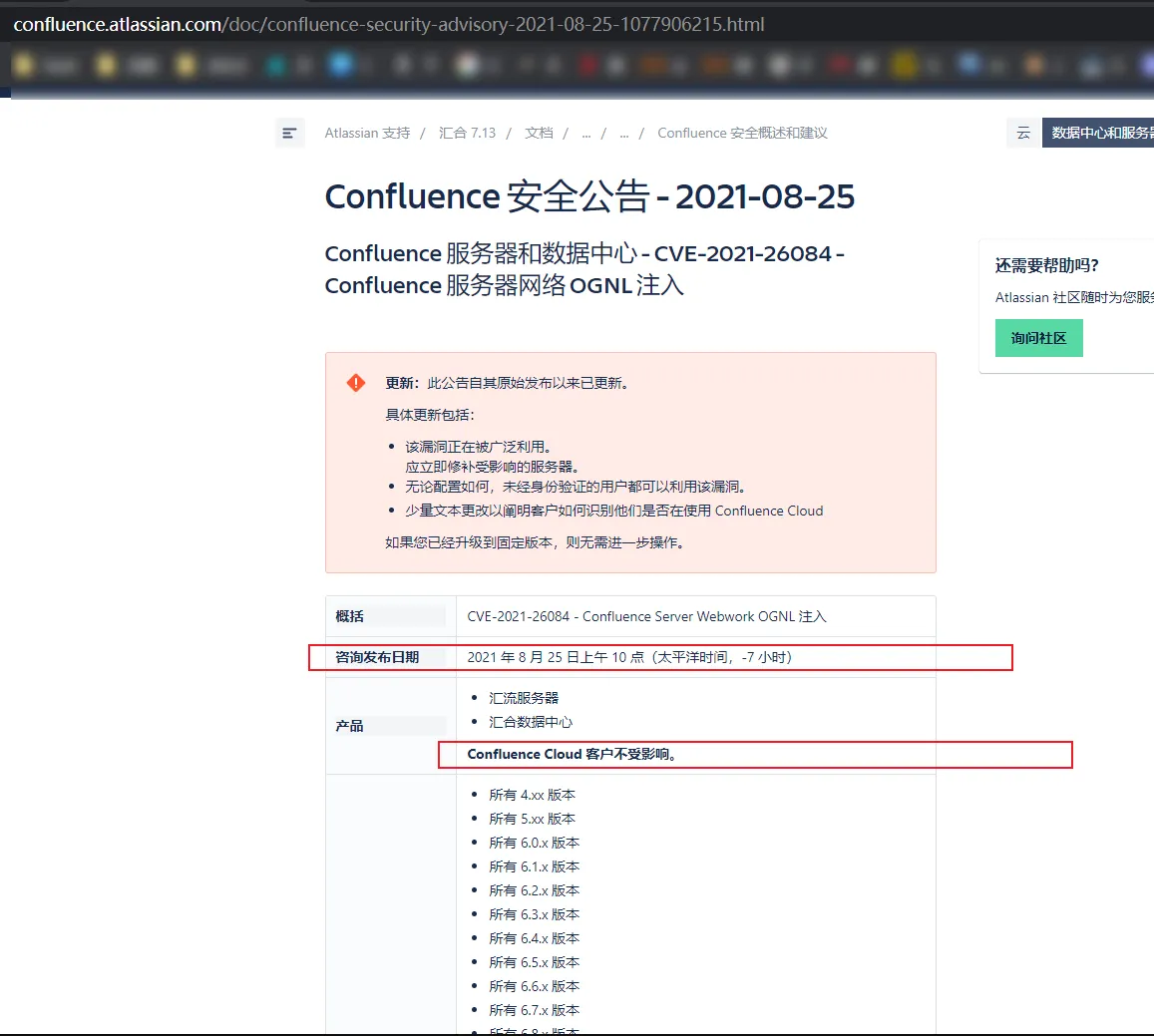The width and height of the screenshot is (1154, 1036).
Task: Open Confluence 安全概述和建议 breadcrumb link
Action: [x=742, y=133]
